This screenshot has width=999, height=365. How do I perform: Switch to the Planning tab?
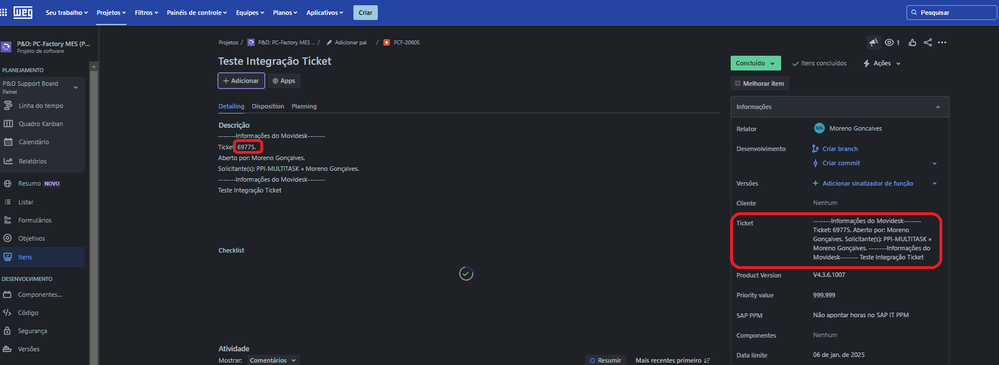coord(304,106)
